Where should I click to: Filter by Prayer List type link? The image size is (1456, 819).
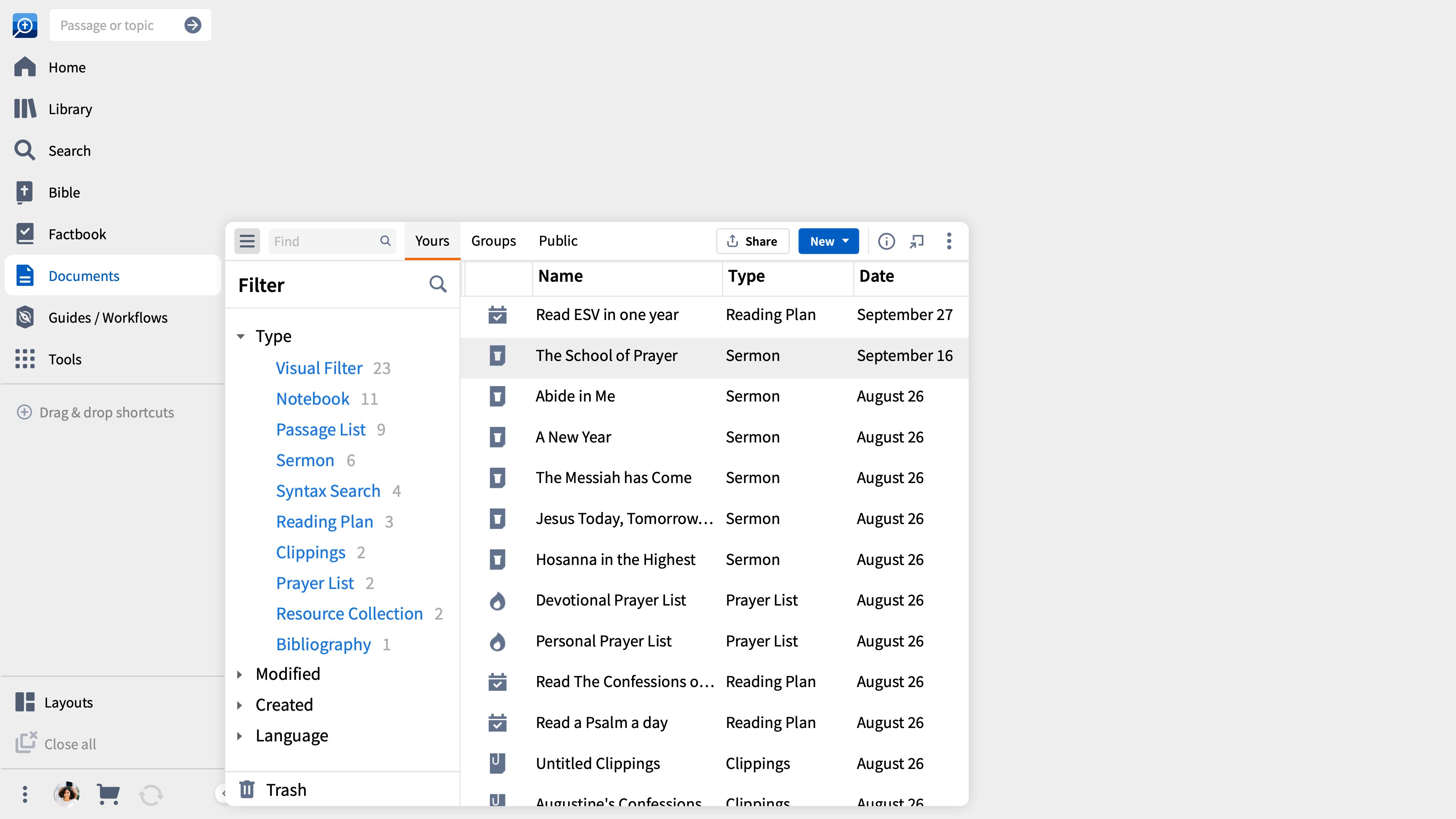[x=315, y=583]
